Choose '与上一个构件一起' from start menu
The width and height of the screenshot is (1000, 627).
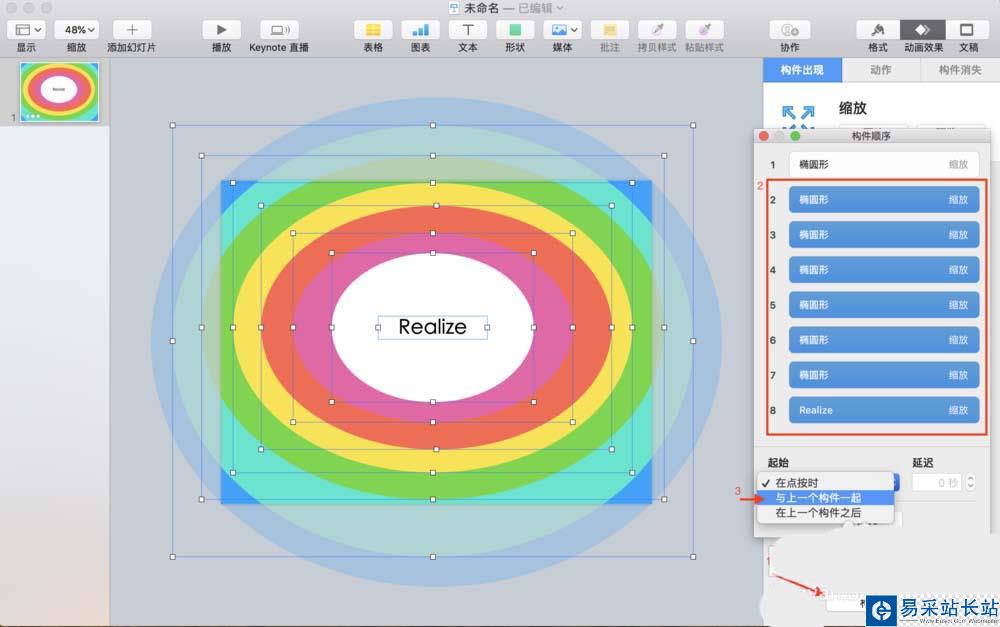(x=818, y=498)
